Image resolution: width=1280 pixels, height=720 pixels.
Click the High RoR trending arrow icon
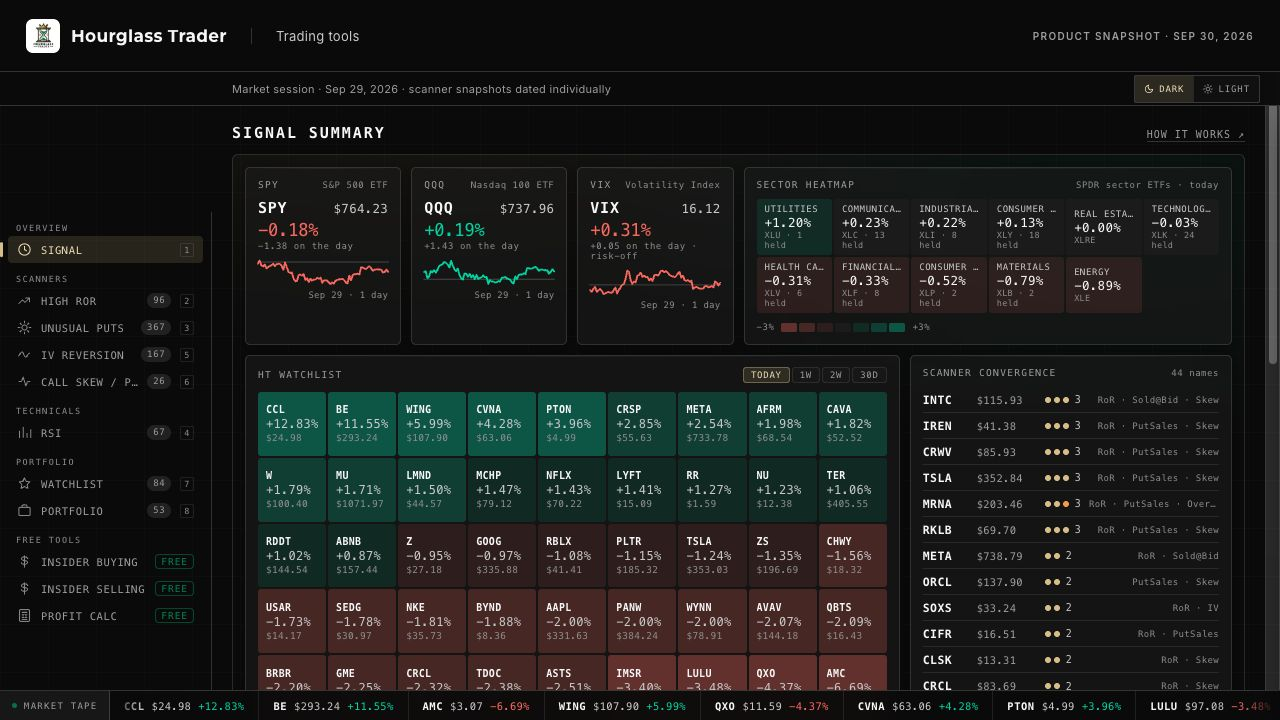(25, 301)
